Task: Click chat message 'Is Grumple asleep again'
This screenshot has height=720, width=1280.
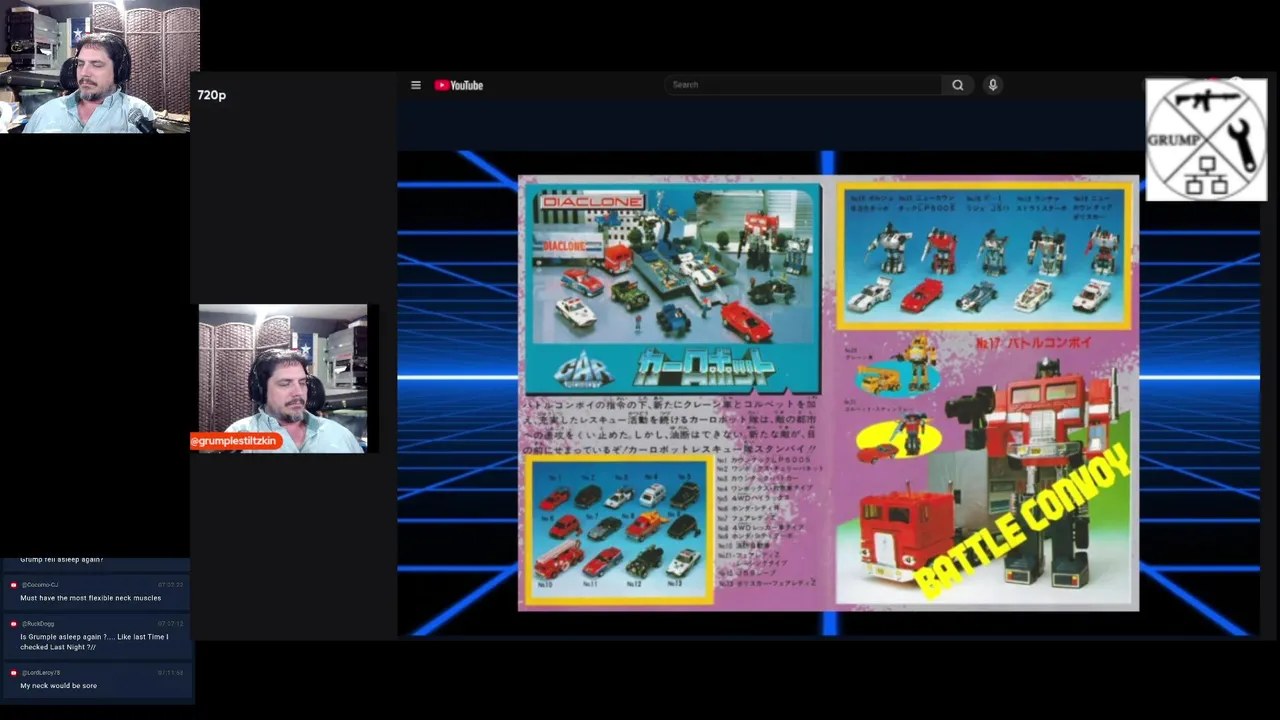Action: click(x=94, y=642)
